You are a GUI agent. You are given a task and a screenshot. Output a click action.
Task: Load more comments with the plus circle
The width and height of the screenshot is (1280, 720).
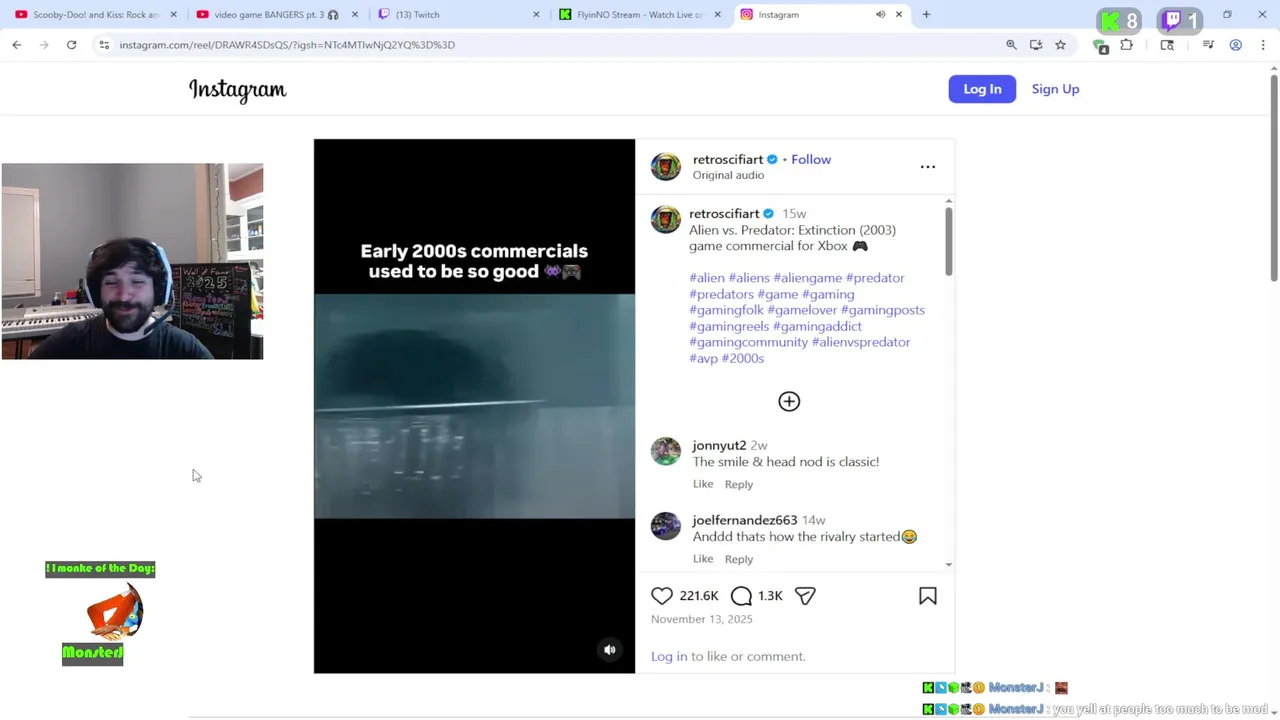click(x=789, y=401)
